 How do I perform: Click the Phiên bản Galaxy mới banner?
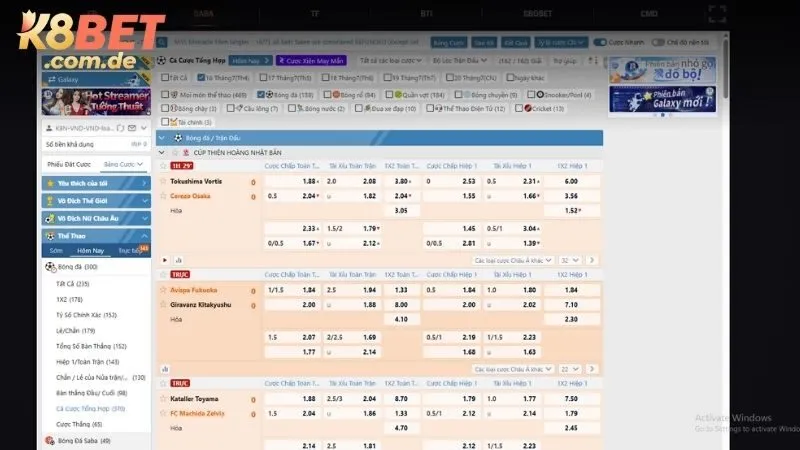coord(662,99)
